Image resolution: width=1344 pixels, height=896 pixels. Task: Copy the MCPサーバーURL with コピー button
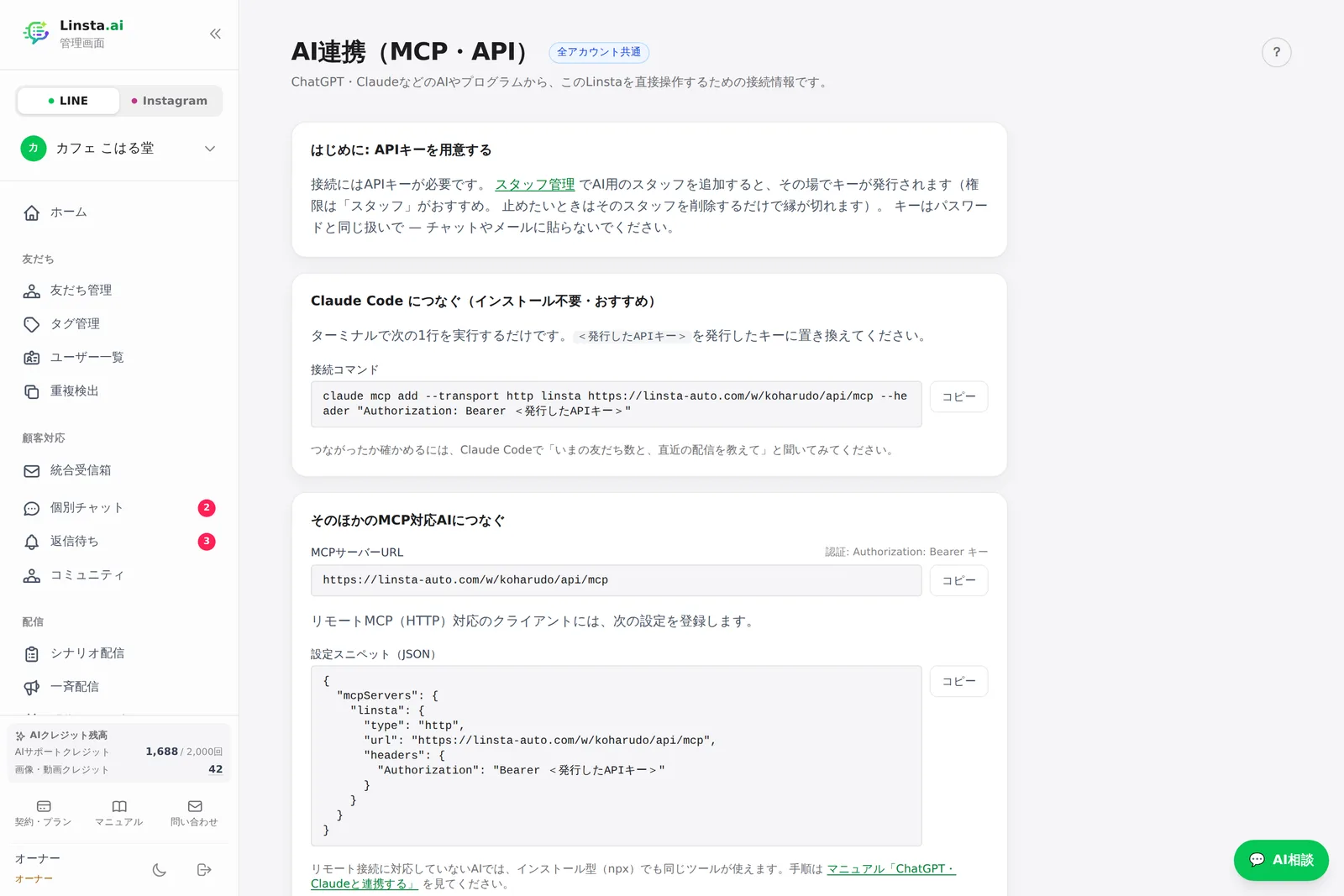pos(958,580)
